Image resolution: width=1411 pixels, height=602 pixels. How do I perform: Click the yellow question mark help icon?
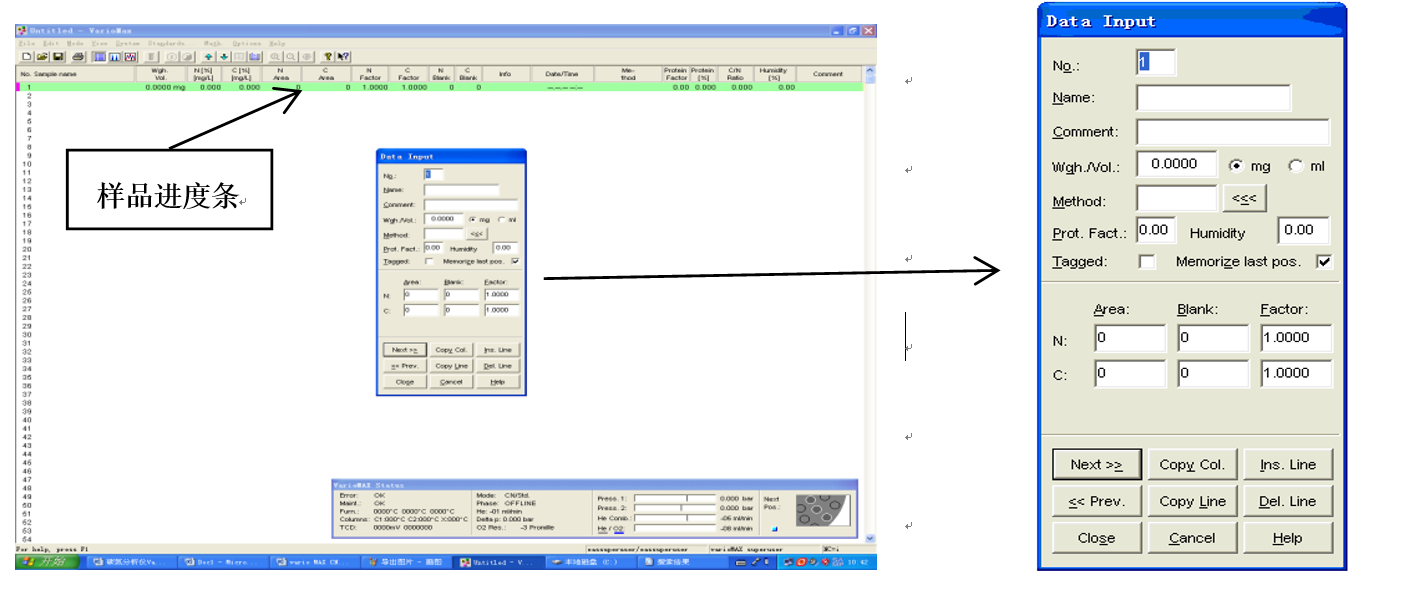(328, 57)
